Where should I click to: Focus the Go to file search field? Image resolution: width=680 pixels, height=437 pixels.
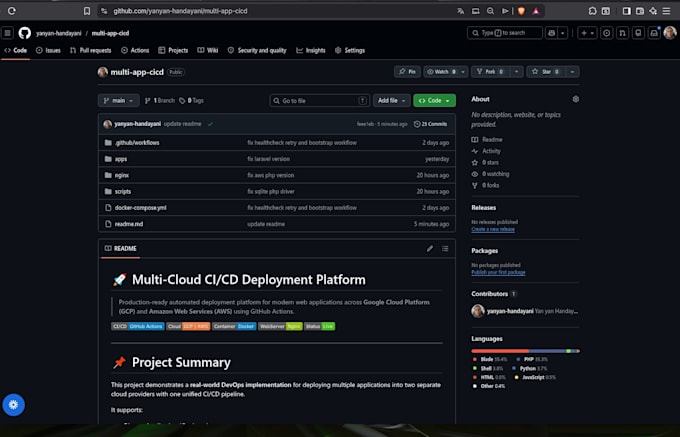pos(320,101)
